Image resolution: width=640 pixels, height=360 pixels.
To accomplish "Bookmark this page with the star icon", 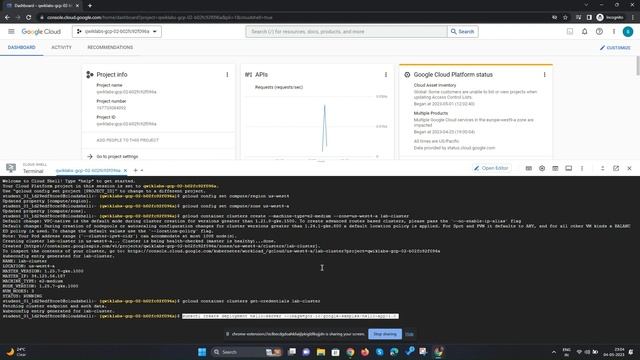I will [x=565, y=18].
